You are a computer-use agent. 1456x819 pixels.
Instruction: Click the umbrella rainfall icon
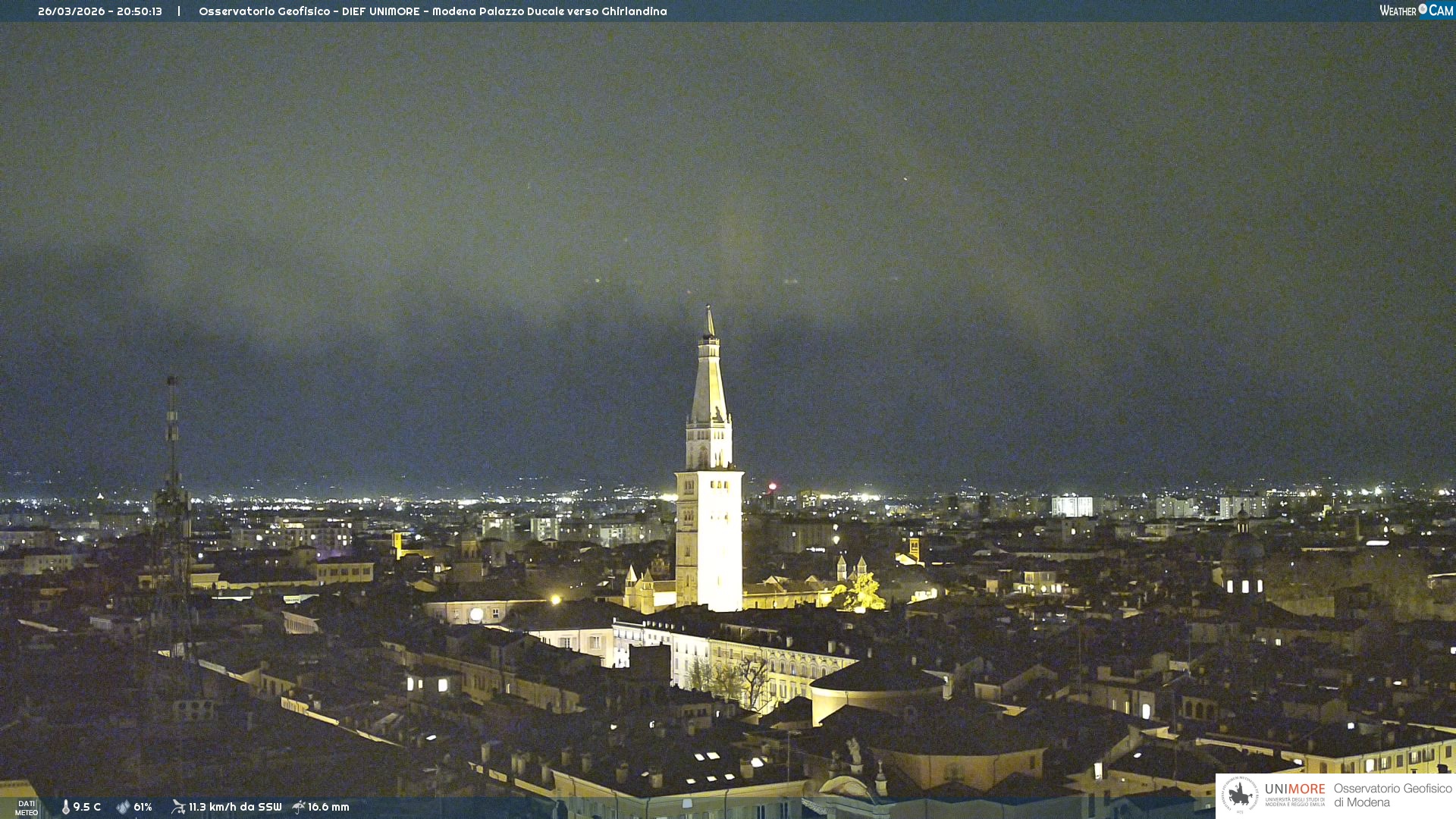coord(299,807)
